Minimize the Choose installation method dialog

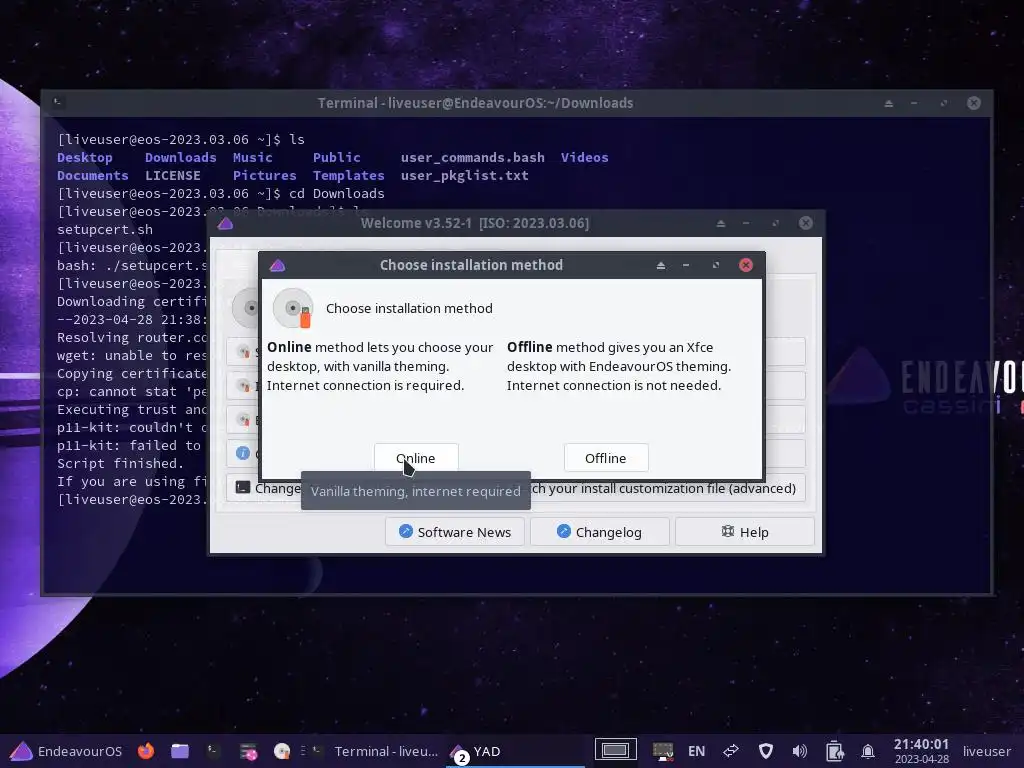pos(686,265)
